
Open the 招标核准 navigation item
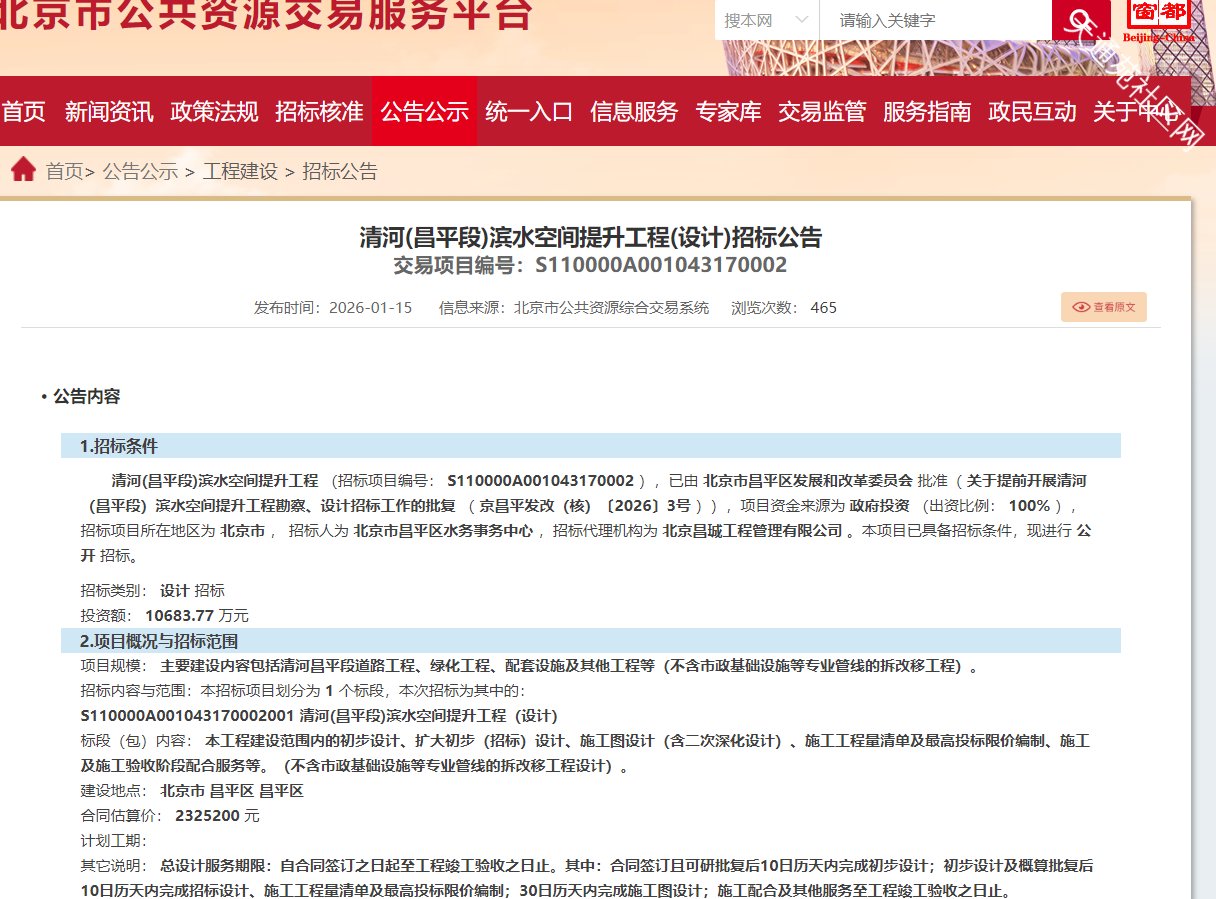[x=319, y=111]
